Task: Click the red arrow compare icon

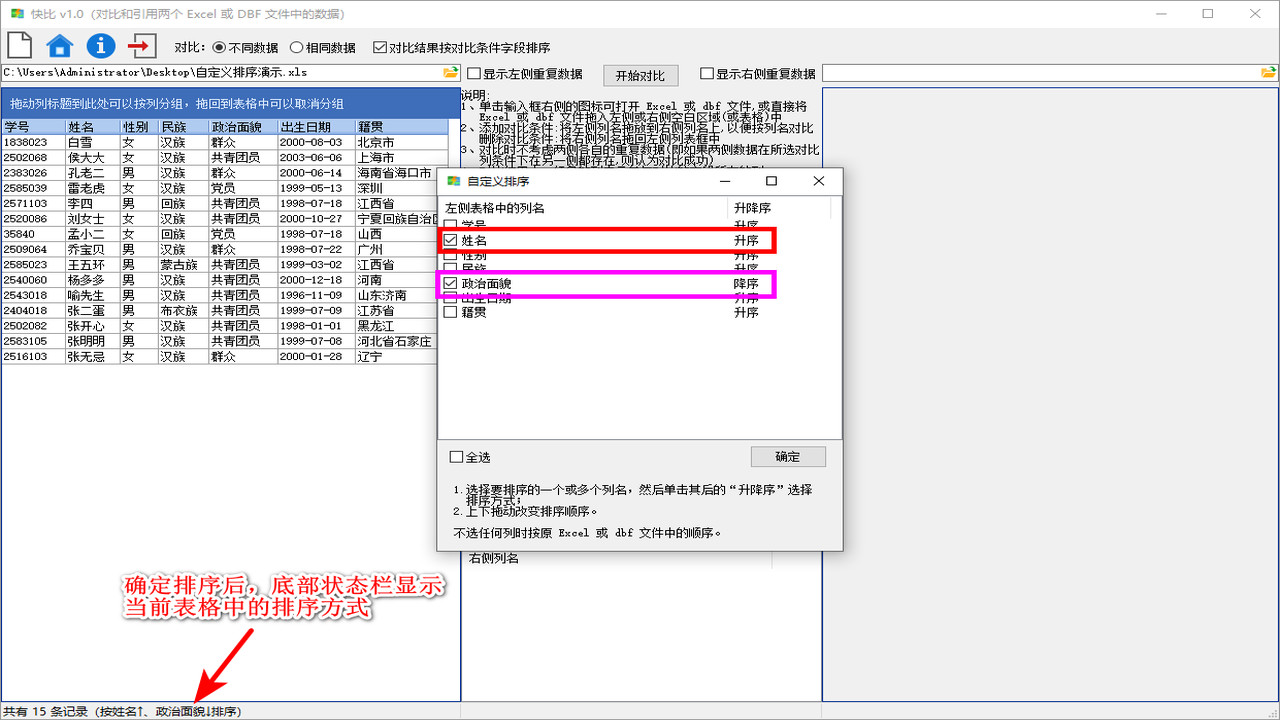Action: [145, 45]
